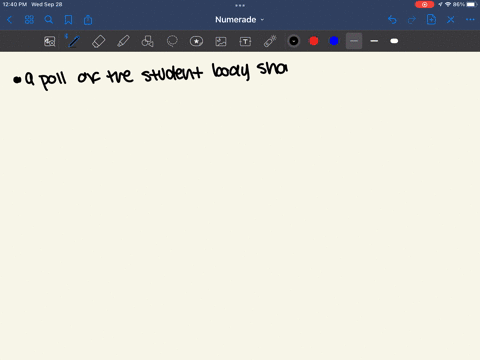Choose the blue pen color
480x360 pixels.
point(334,41)
